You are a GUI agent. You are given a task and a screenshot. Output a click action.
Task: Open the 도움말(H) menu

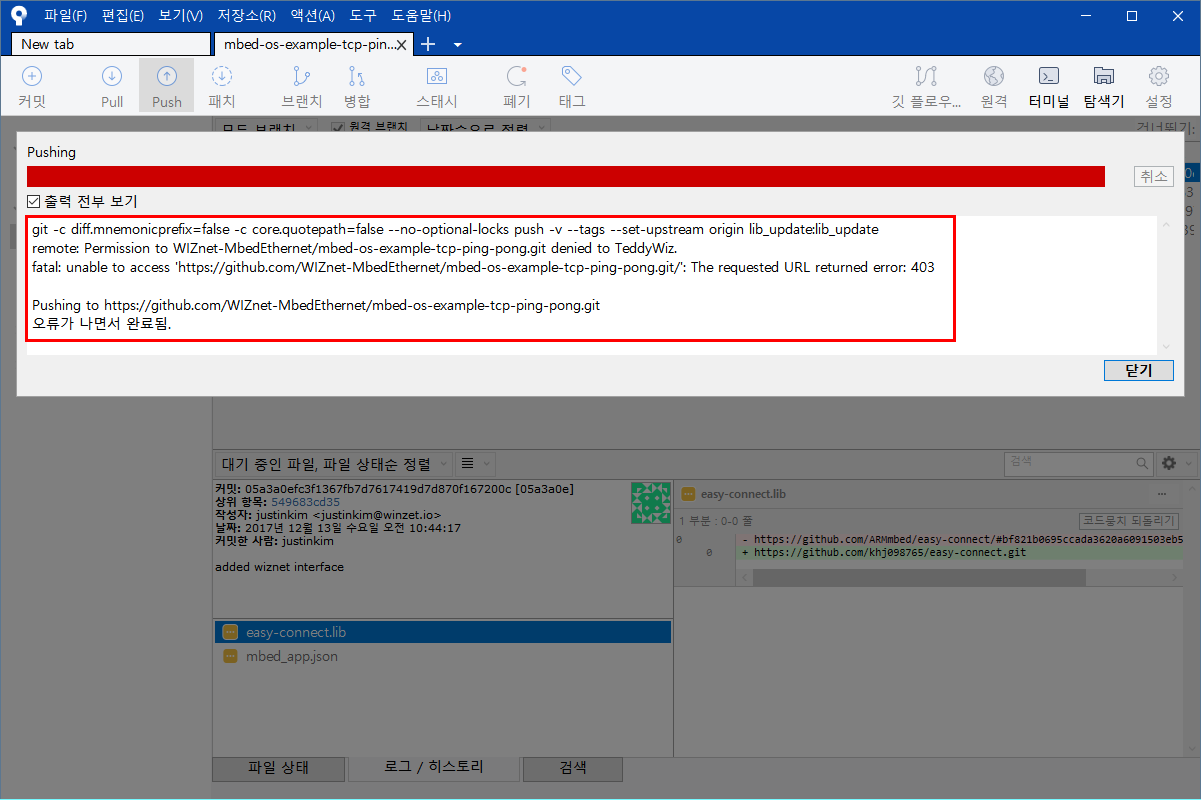[420, 15]
